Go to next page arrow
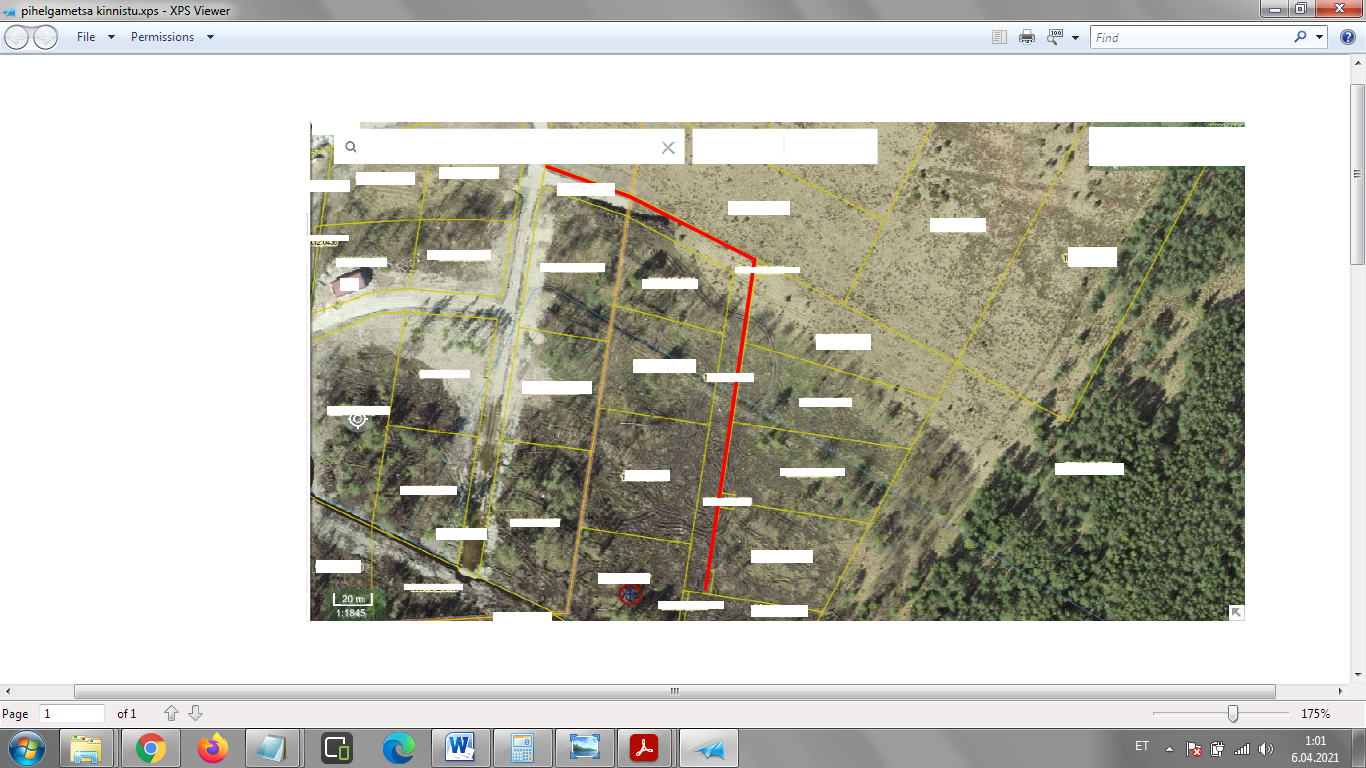The image size is (1366, 768). (x=196, y=713)
